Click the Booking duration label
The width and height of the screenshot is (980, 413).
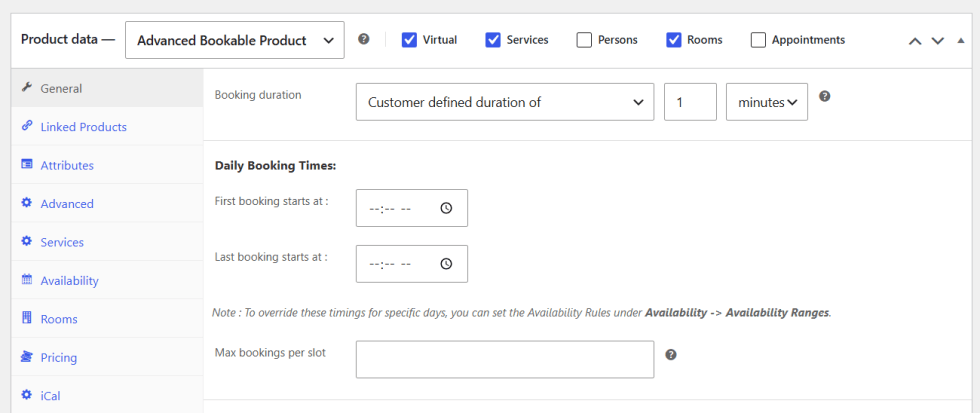tap(258, 95)
